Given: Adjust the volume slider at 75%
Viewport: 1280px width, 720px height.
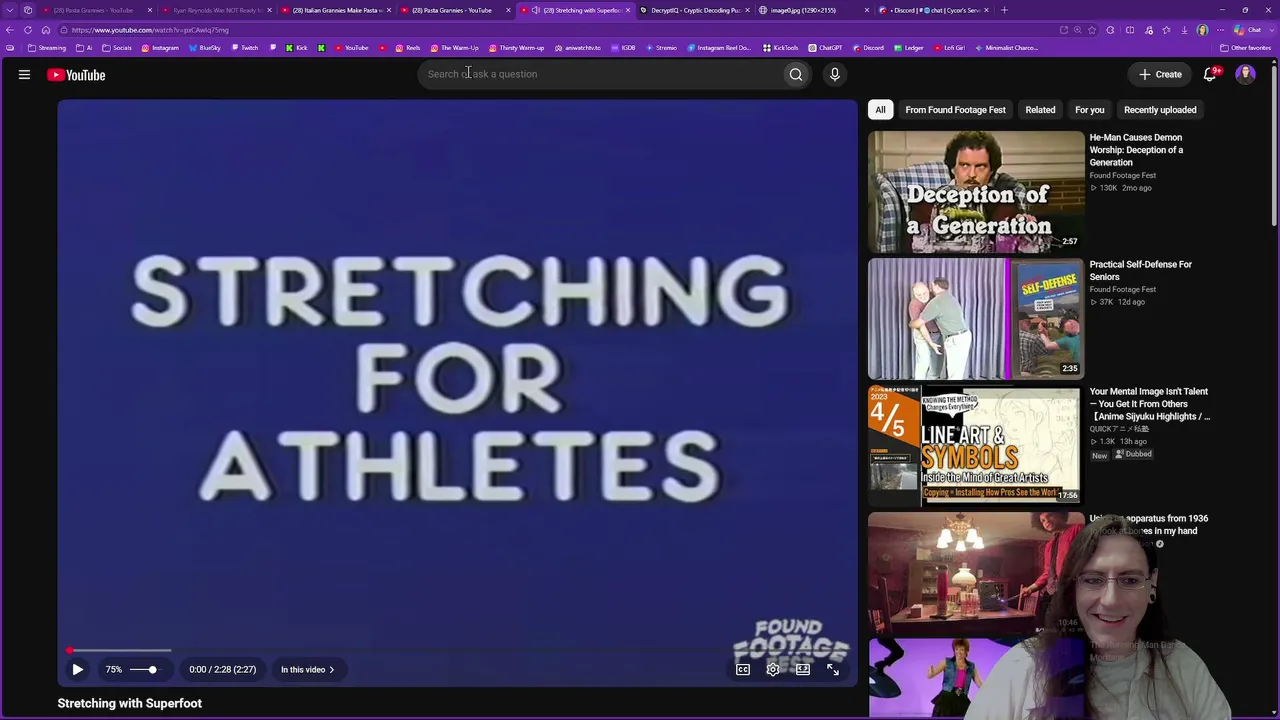Looking at the screenshot, I should (x=144, y=670).
